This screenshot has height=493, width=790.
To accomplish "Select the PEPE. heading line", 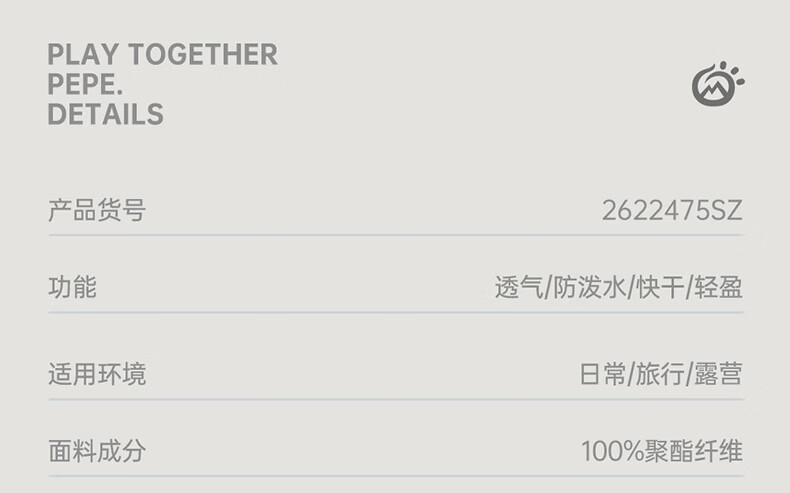I will [85, 85].
